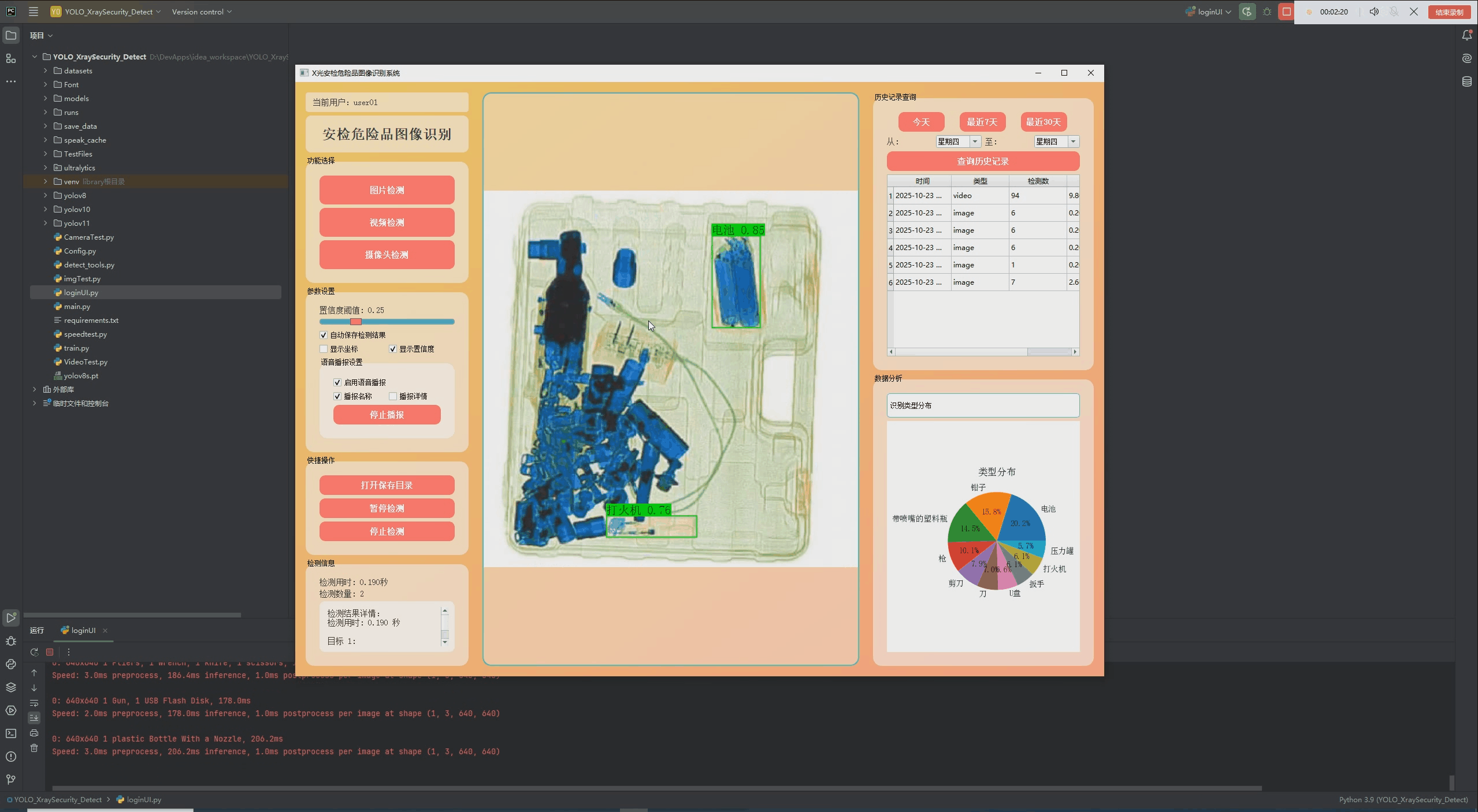This screenshot has height=812, width=1478.
Task: Open the Notifications bell icon
Action: 1466,36
